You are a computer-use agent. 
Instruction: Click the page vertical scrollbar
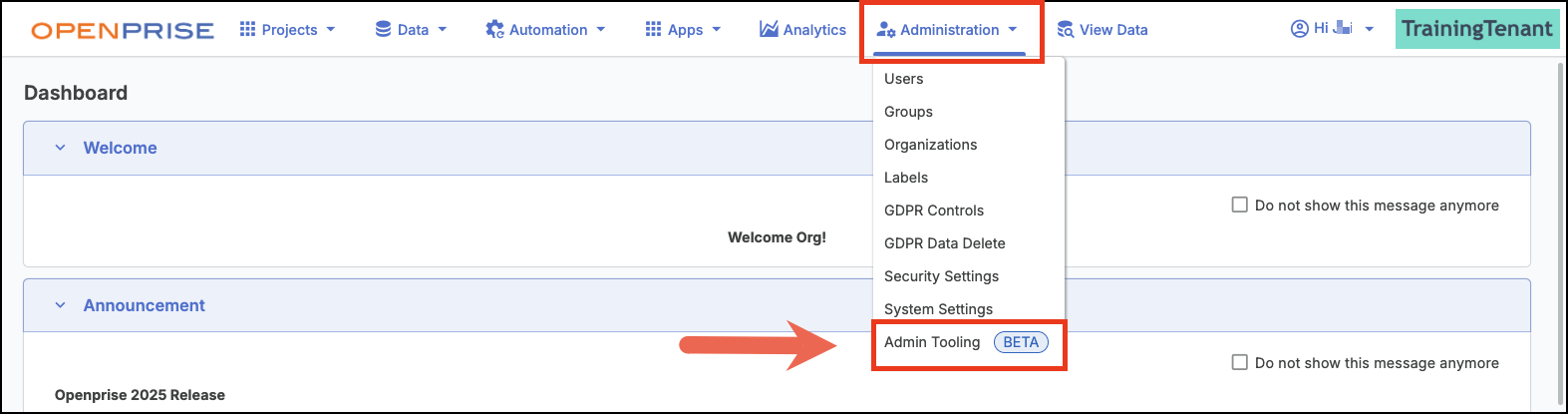[x=1560, y=234]
